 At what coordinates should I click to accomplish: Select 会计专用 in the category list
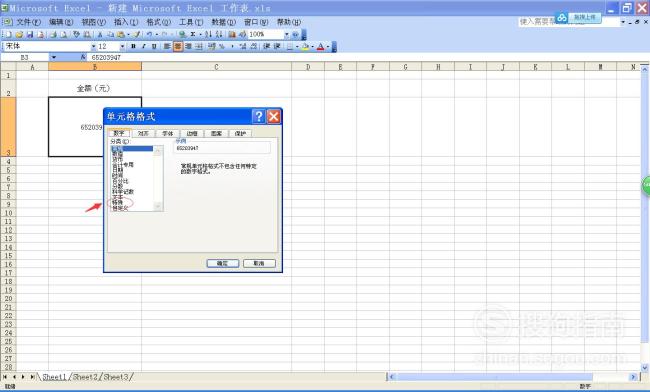[123, 165]
